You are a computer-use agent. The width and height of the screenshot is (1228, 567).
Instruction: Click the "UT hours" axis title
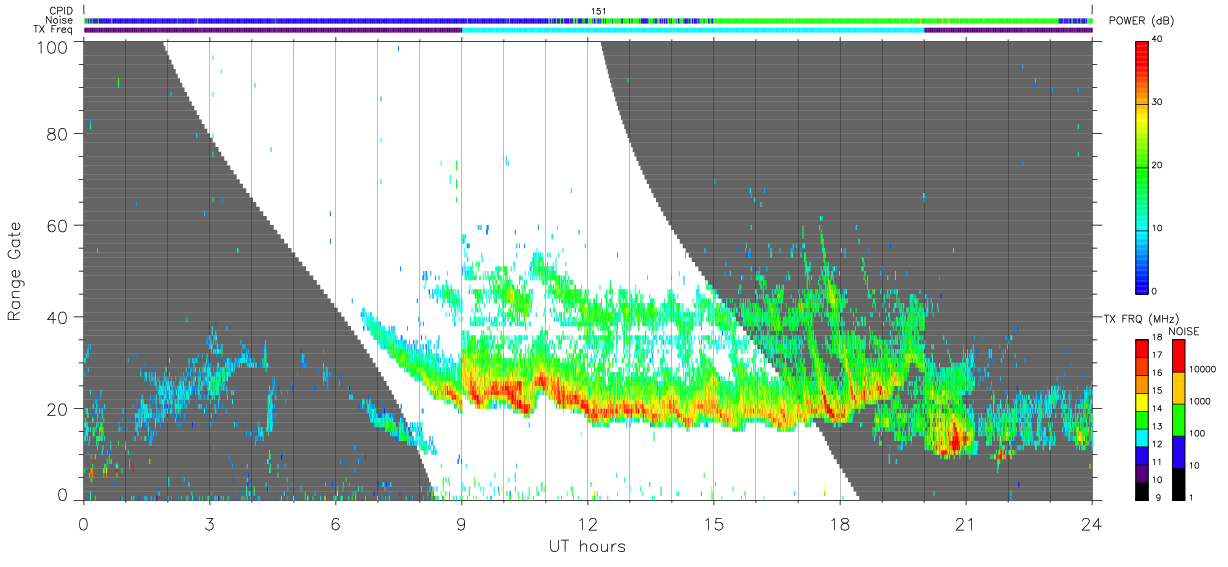tap(587, 546)
